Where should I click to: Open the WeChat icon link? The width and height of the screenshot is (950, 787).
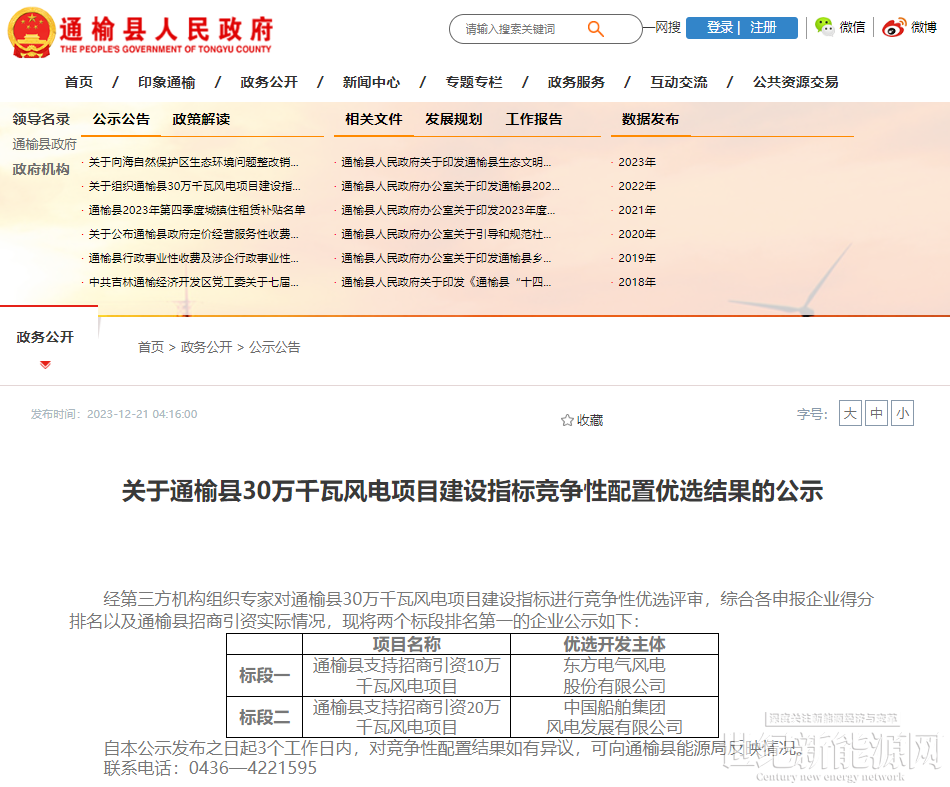824,27
